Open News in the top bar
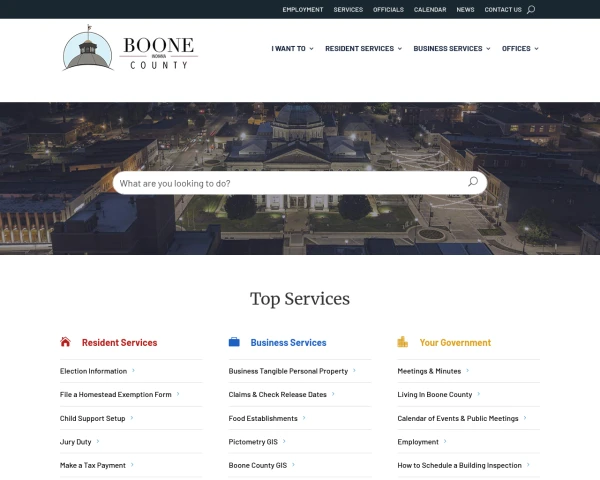600x480 pixels. point(465,10)
